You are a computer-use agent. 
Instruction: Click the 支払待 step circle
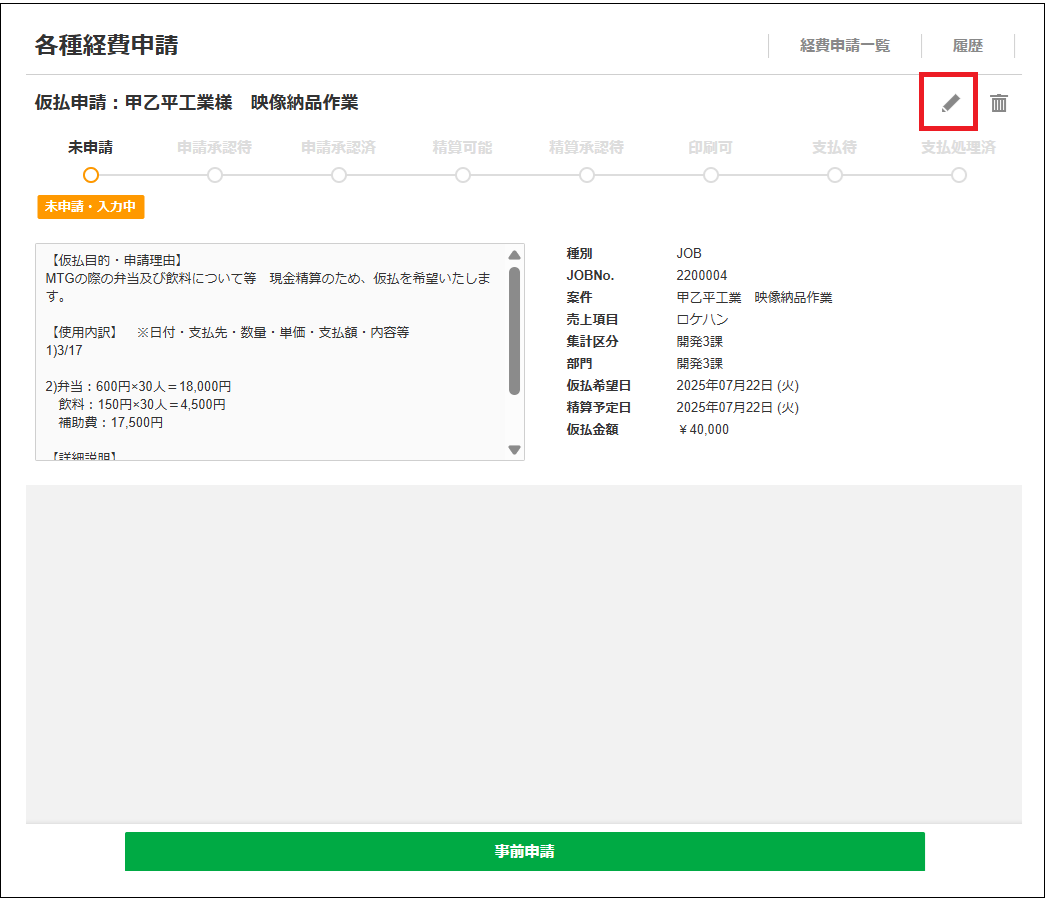click(x=835, y=175)
